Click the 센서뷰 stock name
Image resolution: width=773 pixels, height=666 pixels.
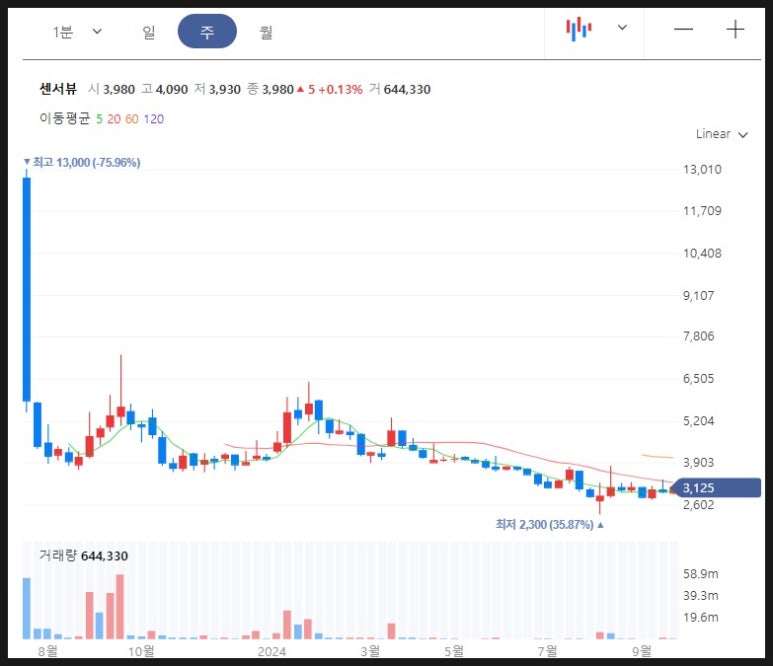58,89
